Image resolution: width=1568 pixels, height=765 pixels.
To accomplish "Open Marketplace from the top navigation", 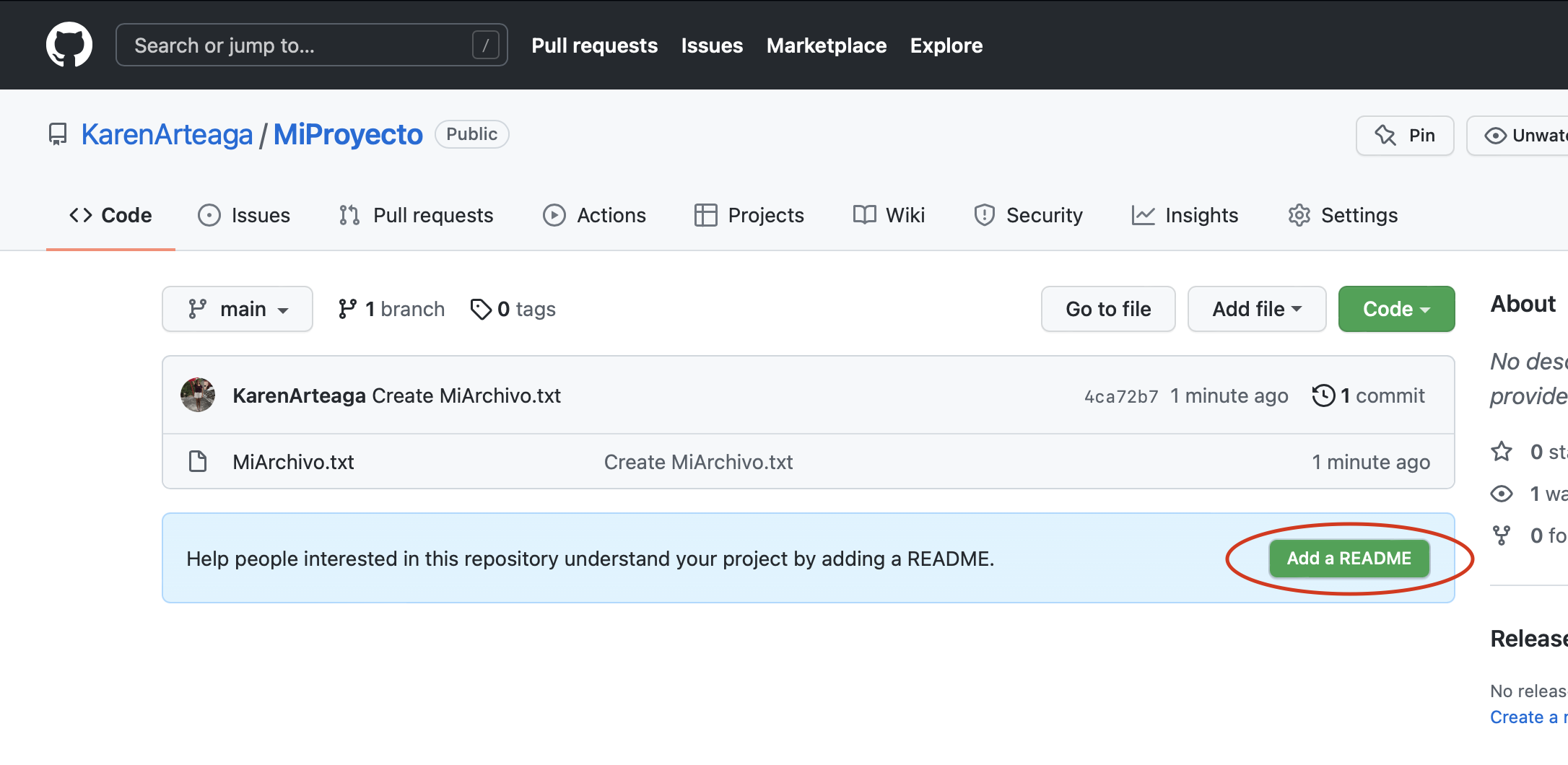I will click(826, 45).
